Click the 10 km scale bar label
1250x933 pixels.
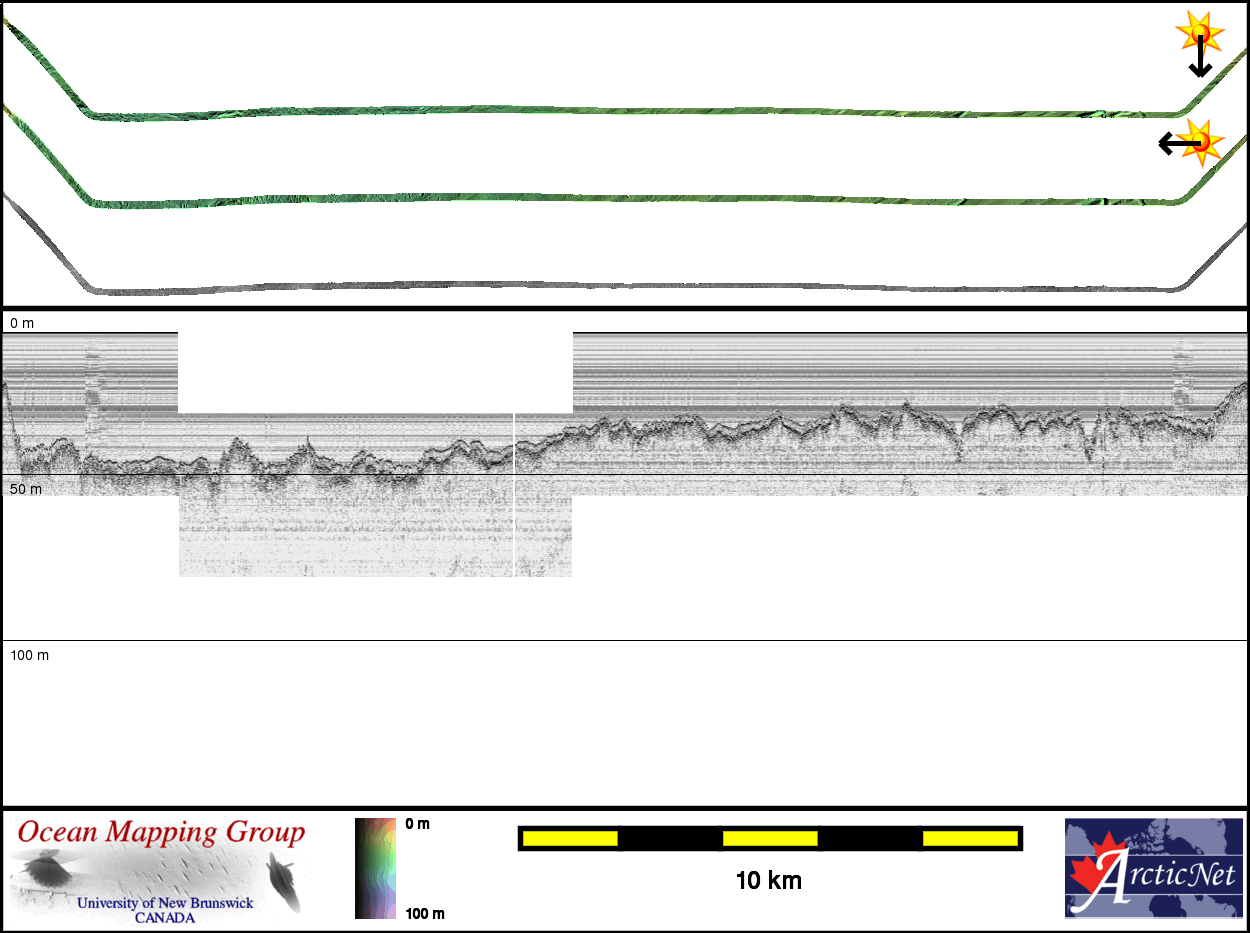coord(768,881)
